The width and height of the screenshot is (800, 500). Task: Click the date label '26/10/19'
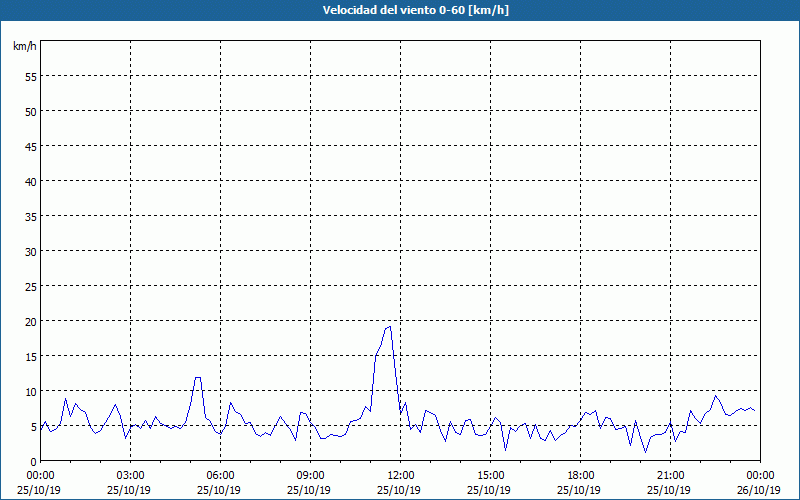759,490
